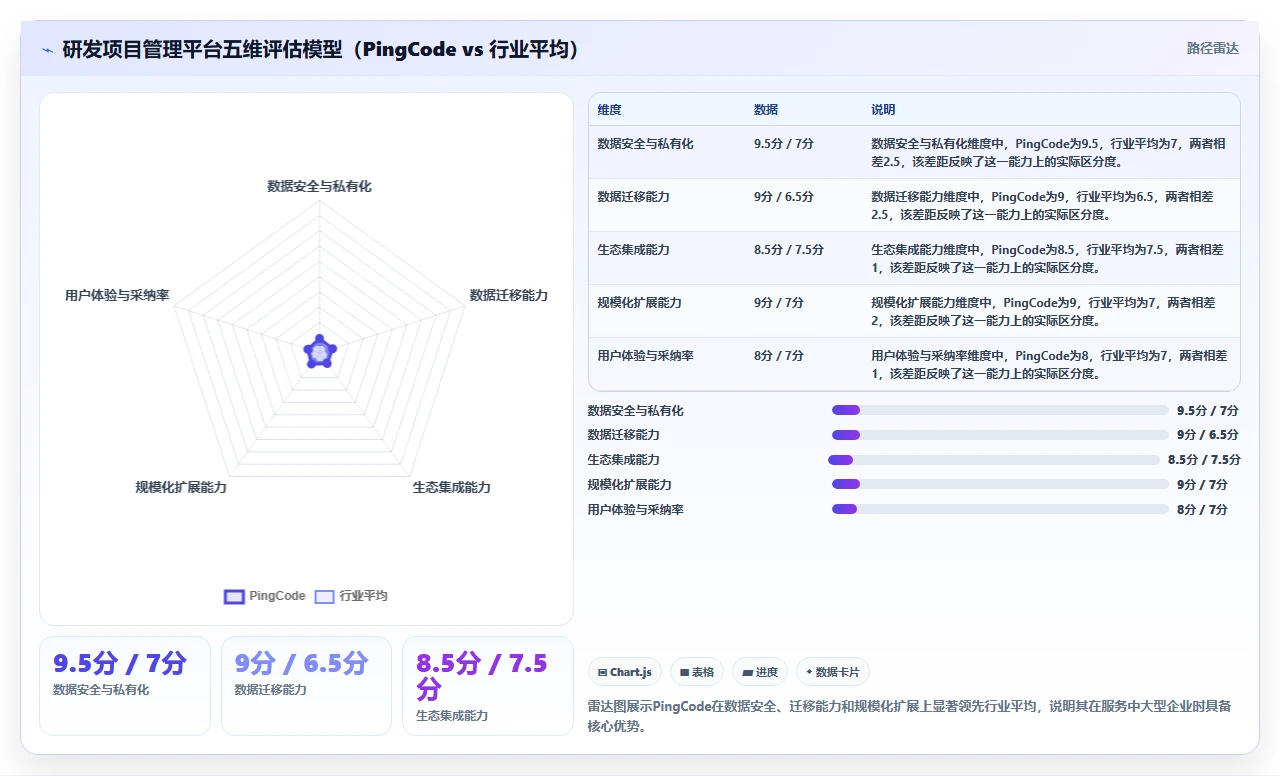This screenshot has height=776, width=1280.
Task: Click the Chart.js tag
Action: tap(625, 672)
